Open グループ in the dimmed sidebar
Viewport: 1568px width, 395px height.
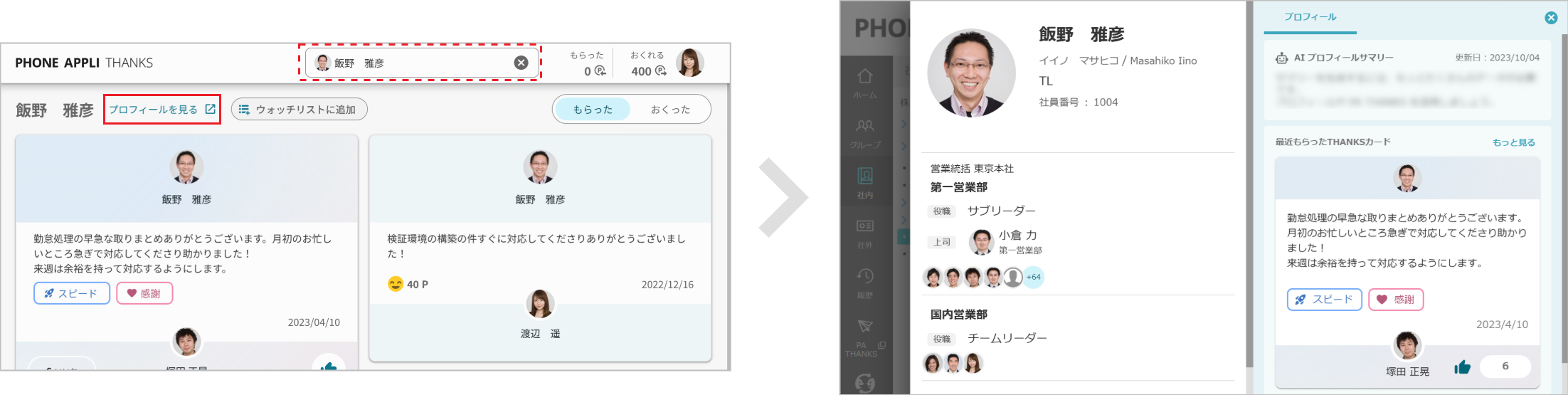[865, 133]
